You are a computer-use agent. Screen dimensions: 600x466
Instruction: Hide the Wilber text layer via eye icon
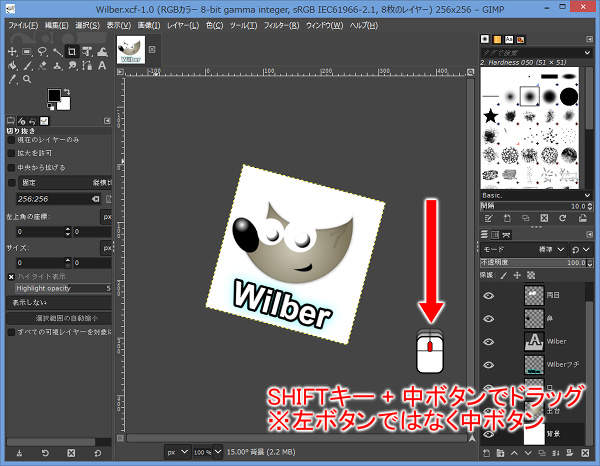(x=488, y=341)
